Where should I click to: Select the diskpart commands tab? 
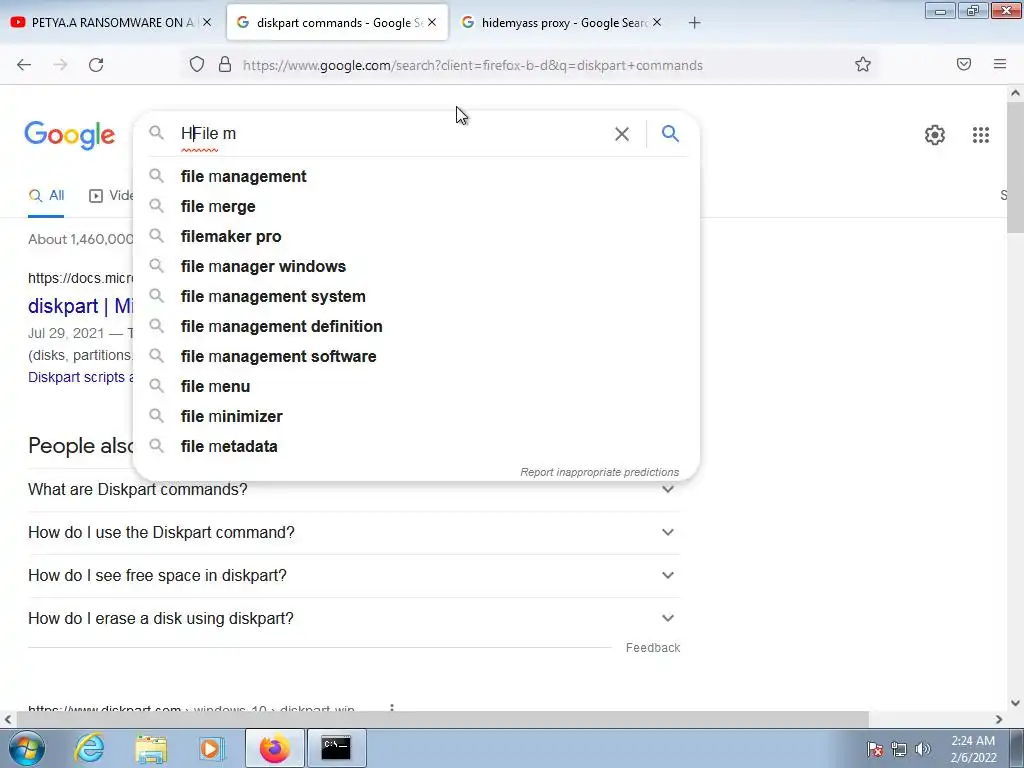[x=337, y=23]
